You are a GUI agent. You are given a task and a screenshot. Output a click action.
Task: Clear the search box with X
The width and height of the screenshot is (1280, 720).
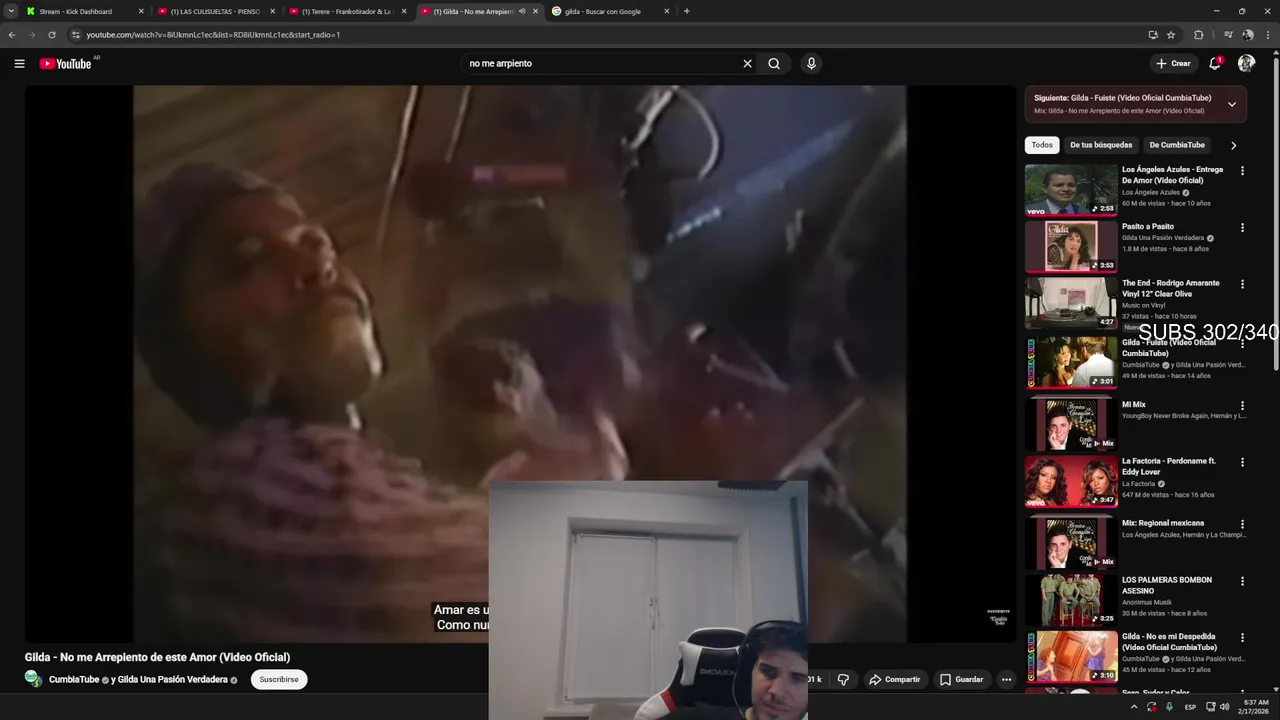(x=747, y=63)
